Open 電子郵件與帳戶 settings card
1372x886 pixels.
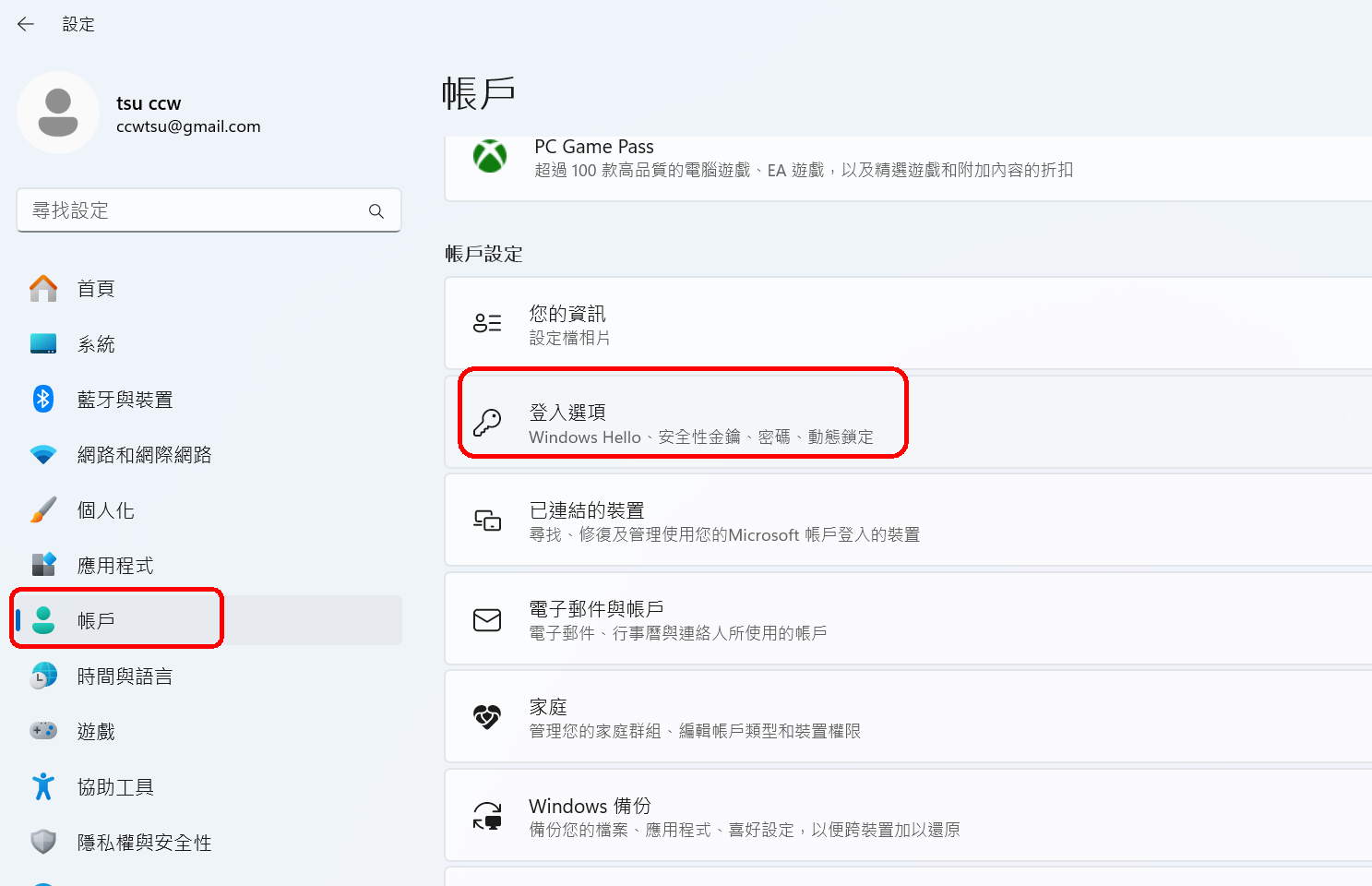830,620
